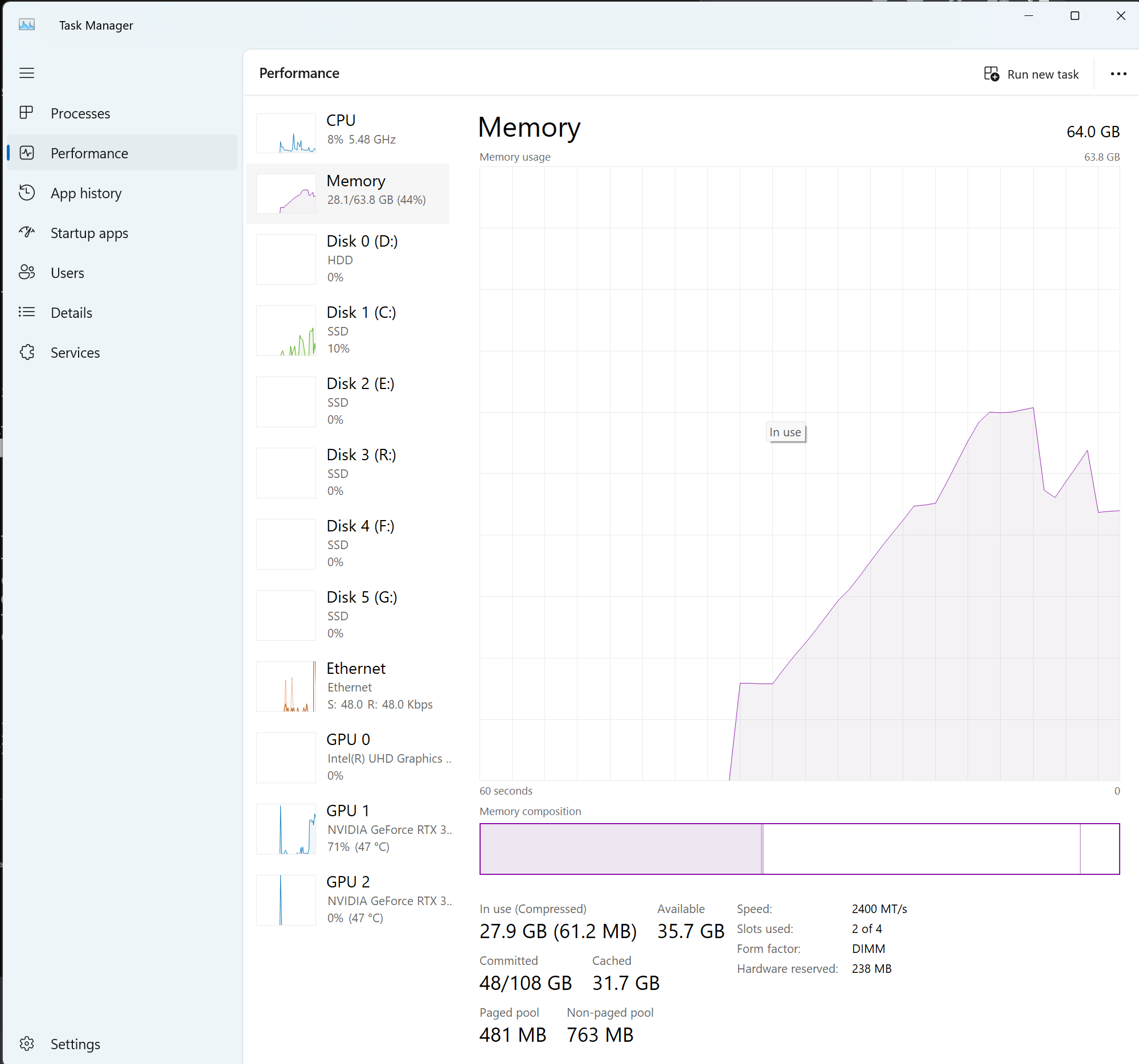The image size is (1139, 1064).
Task: Click the App history clock icon
Action: [x=26, y=193]
